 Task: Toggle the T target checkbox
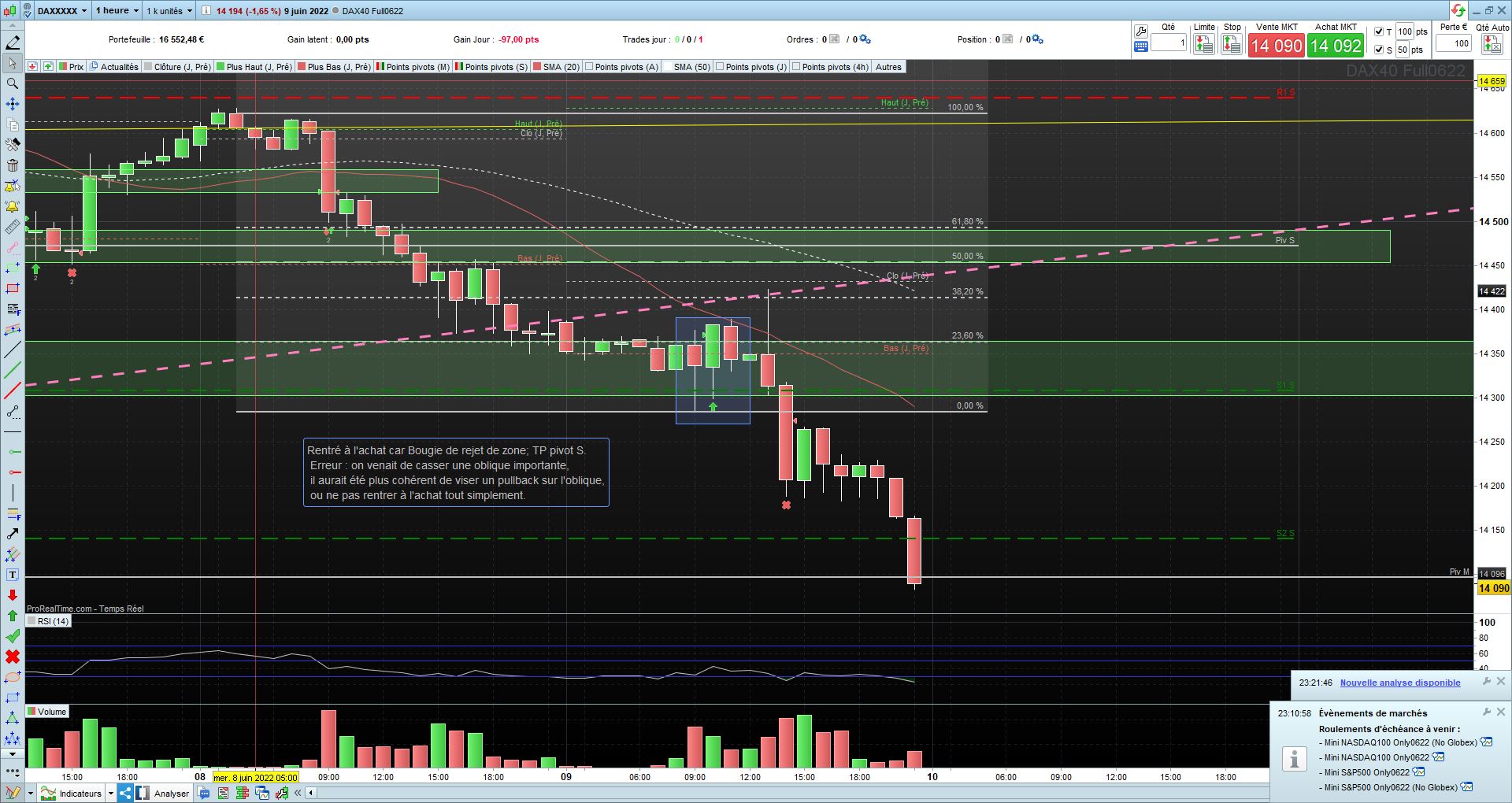[1378, 31]
